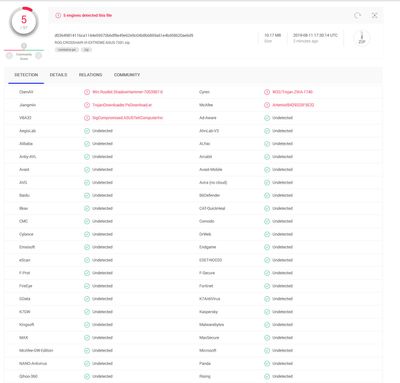Switch to the Details tab
Screen dimensions: 400x383
[58, 75]
